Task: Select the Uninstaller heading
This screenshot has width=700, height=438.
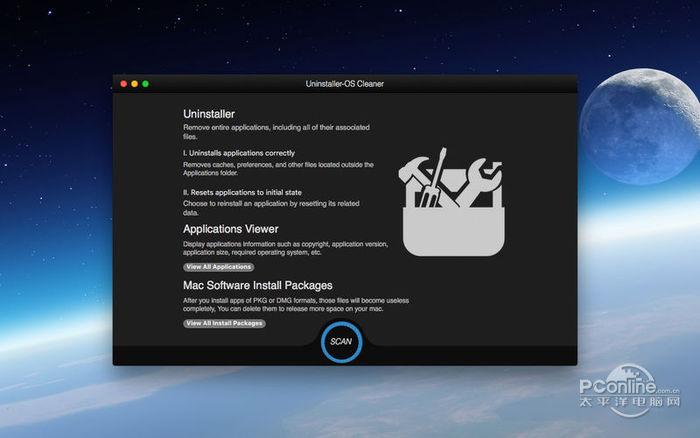Action: [209, 114]
